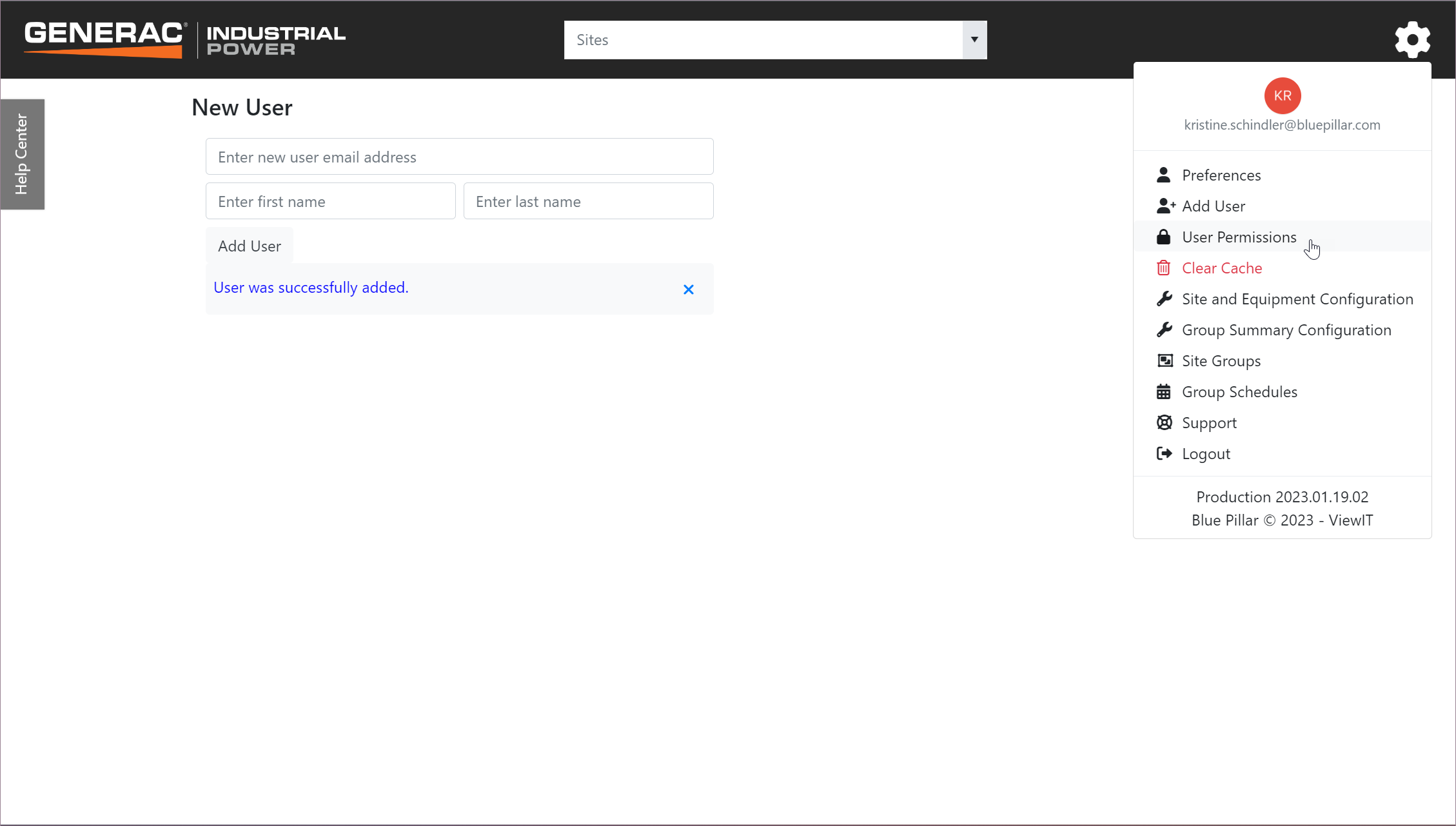Image resolution: width=1456 pixels, height=826 pixels.
Task: Click the wrench icon for Site and Equipment Configuration
Action: (x=1164, y=299)
